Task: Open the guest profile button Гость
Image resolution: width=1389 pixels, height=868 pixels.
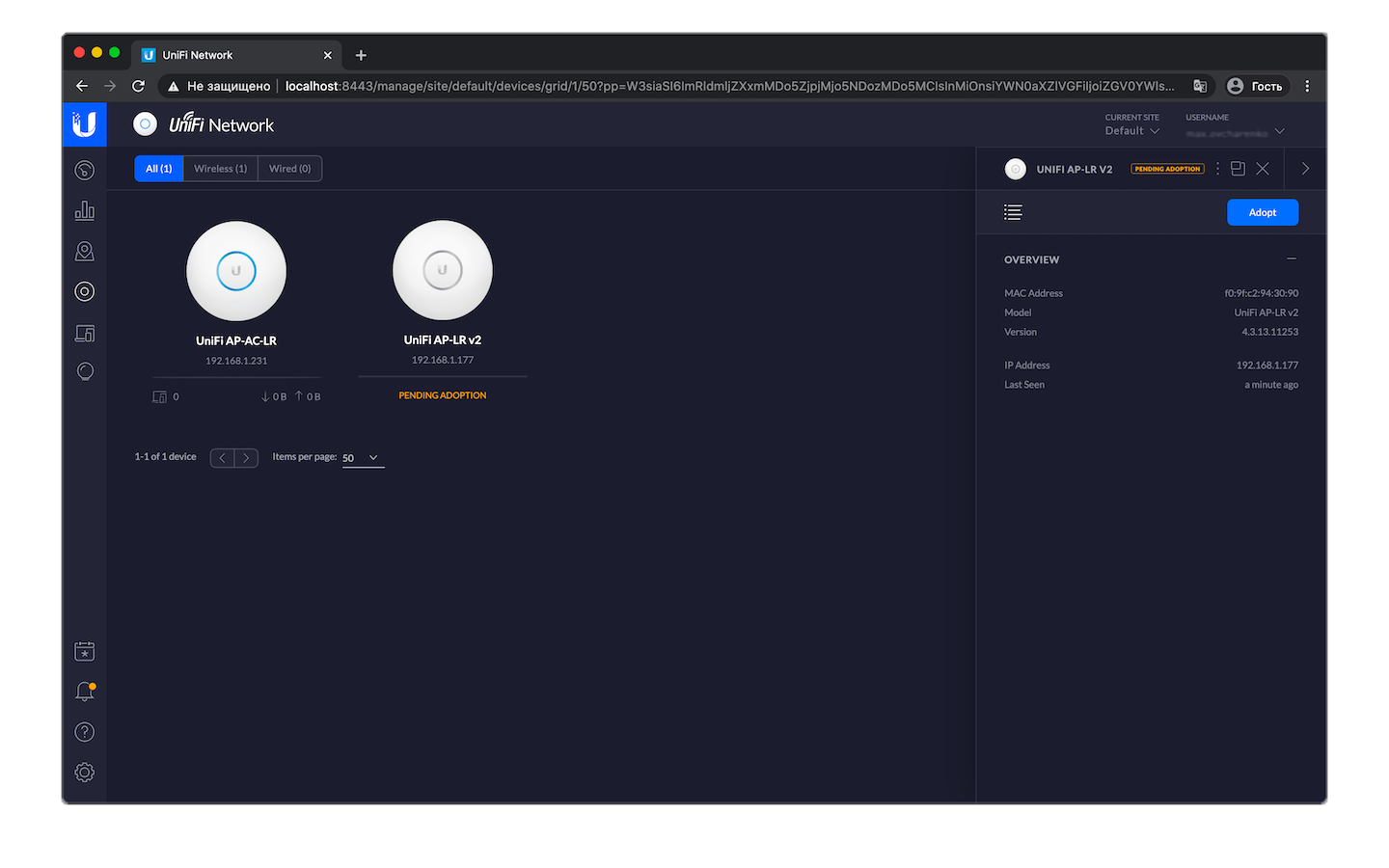Action: [1255, 86]
